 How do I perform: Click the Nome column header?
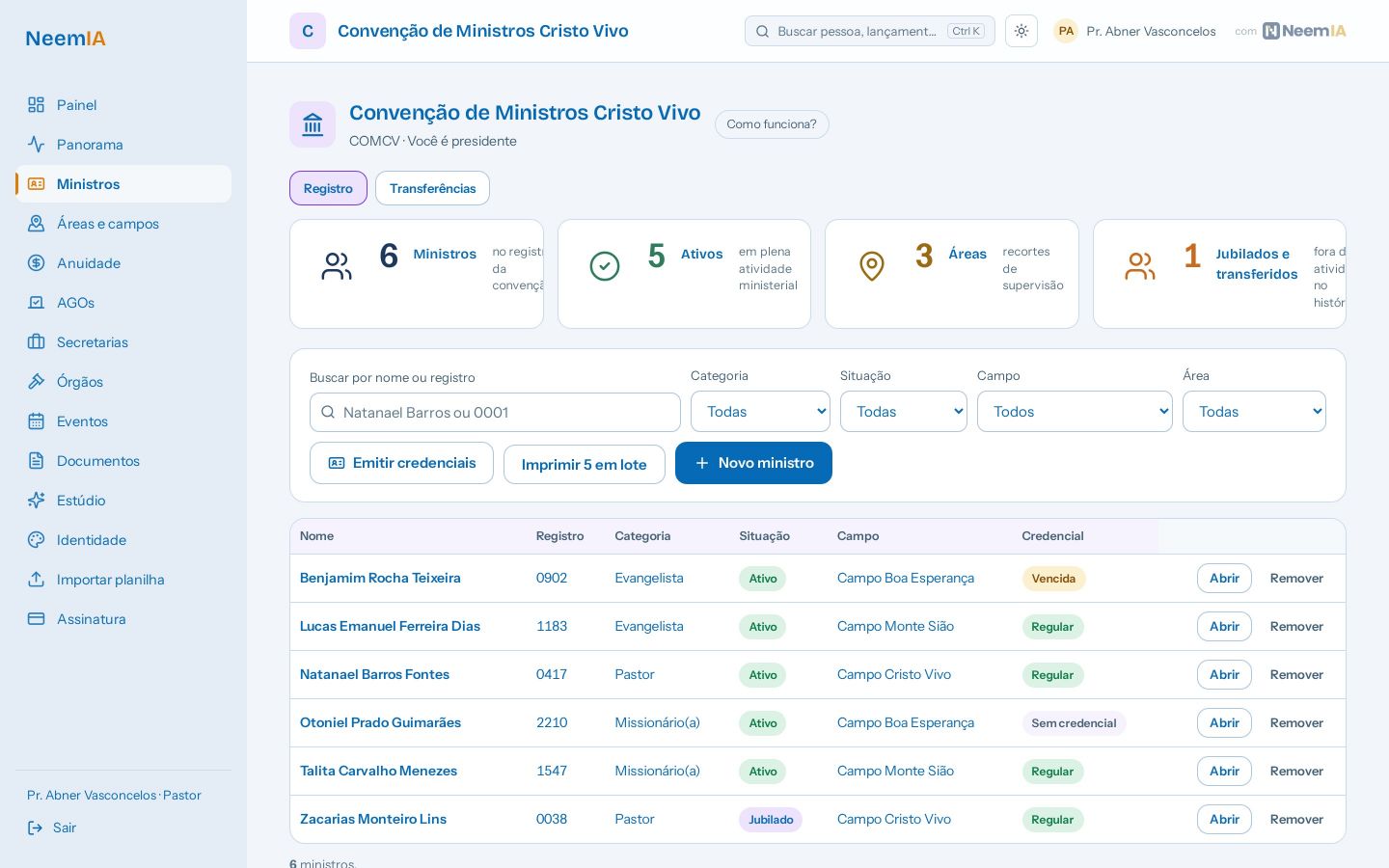[x=316, y=536]
